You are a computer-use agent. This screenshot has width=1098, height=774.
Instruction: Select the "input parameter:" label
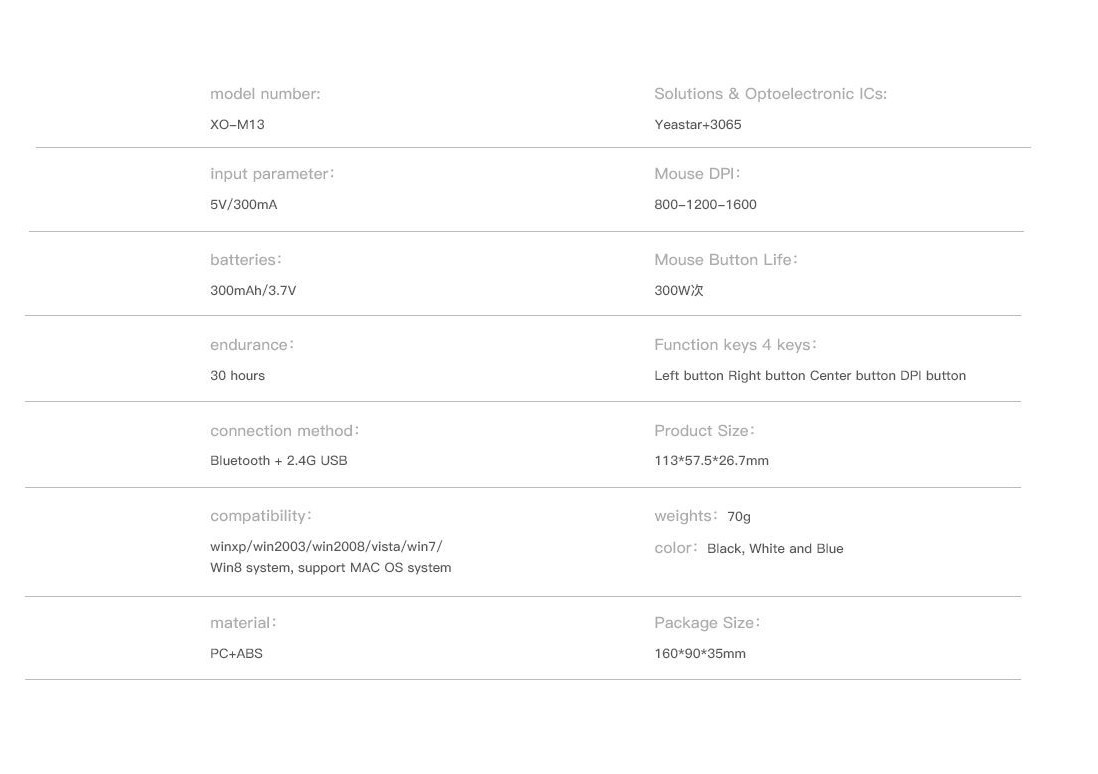pyautogui.click(x=272, y=174)
